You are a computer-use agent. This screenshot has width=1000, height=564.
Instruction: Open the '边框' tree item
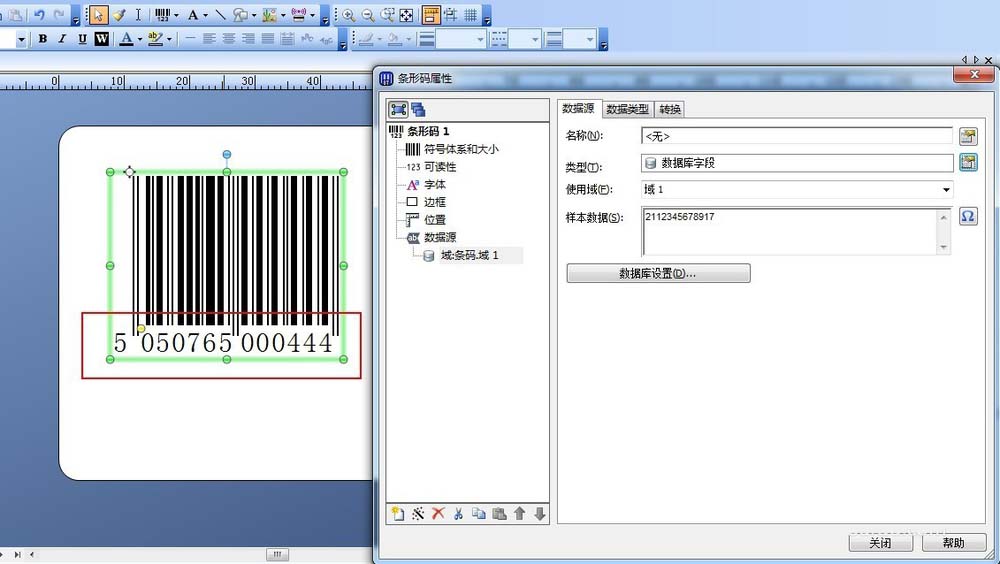tap(435, 202)
